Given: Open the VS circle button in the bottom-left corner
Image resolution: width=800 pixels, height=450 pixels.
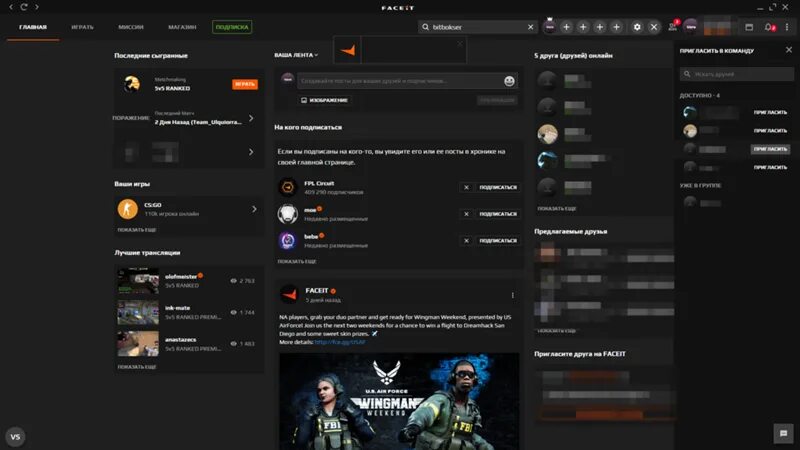Looking at the screenshot, I should [x=15, y=437].
